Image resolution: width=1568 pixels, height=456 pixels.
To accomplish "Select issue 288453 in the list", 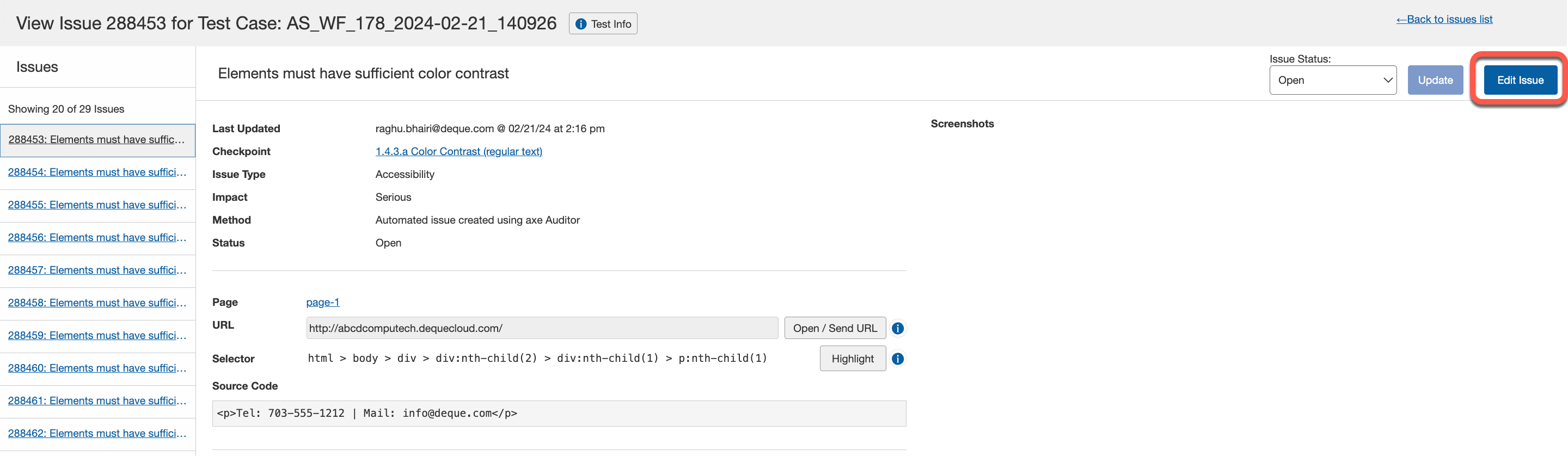I will [x=96, y=140].
